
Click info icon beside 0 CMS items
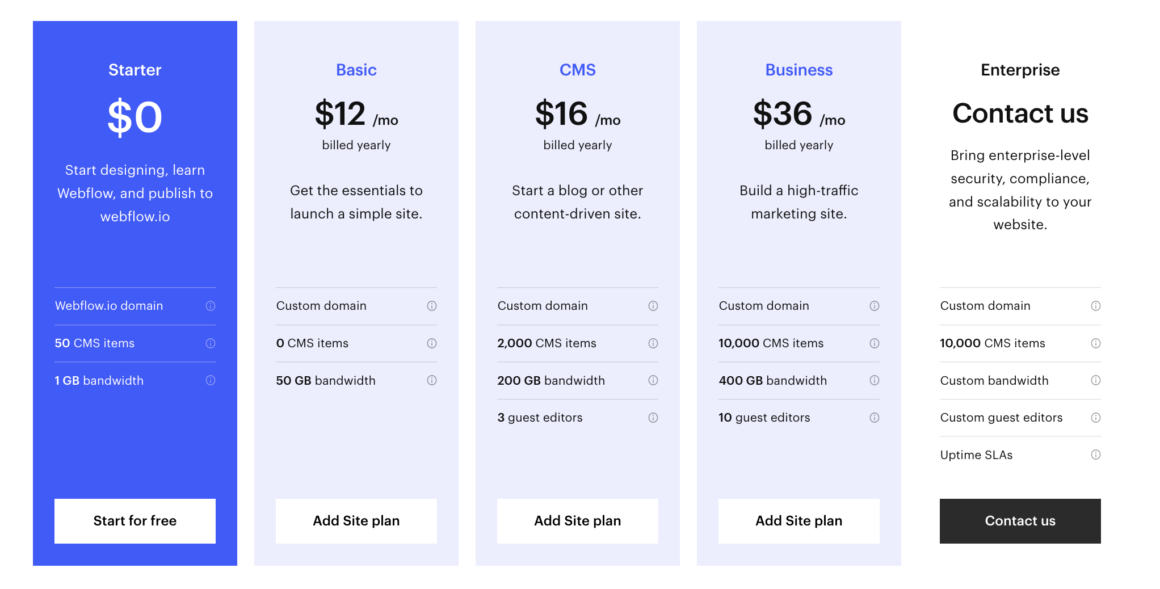point(431,343)
